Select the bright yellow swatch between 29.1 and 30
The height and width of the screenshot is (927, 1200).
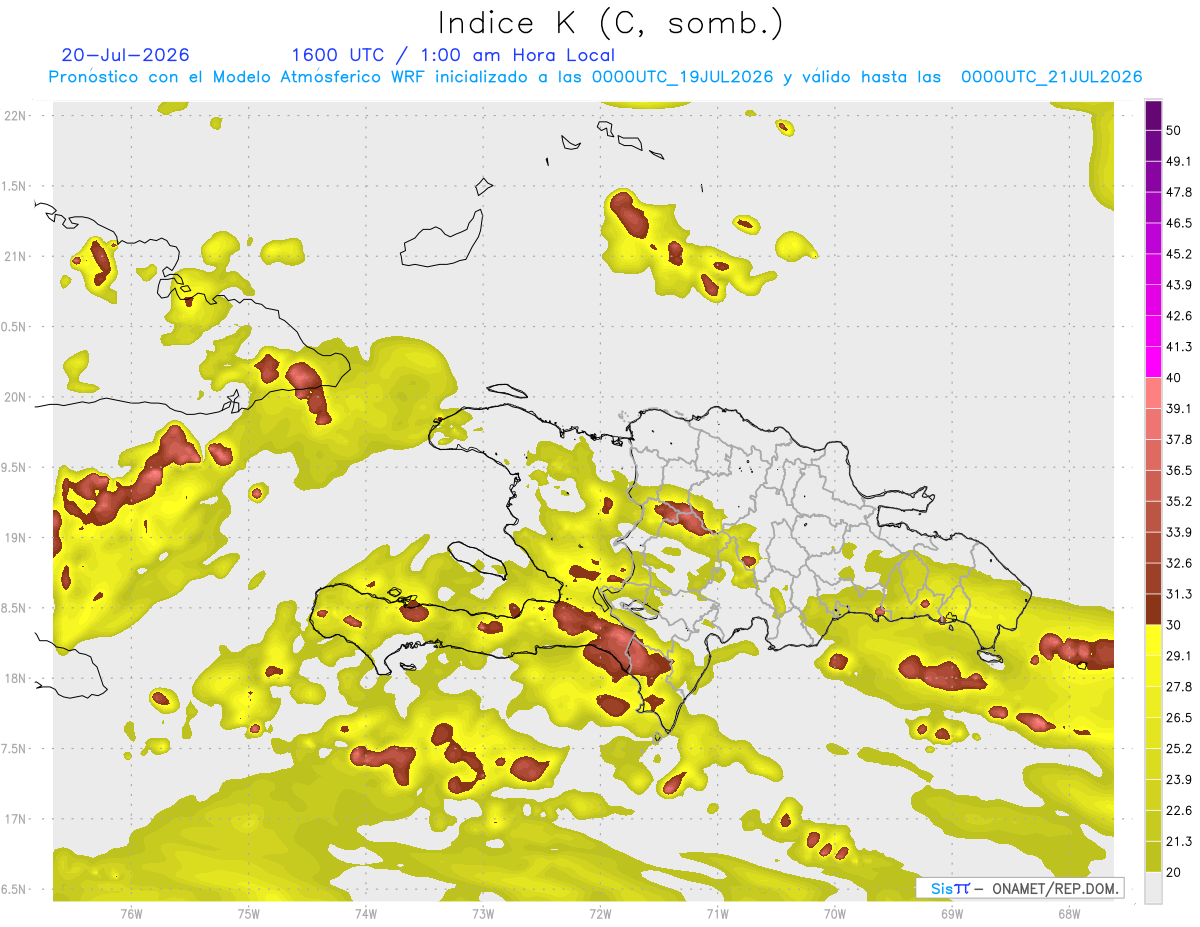coord(1153,640)
